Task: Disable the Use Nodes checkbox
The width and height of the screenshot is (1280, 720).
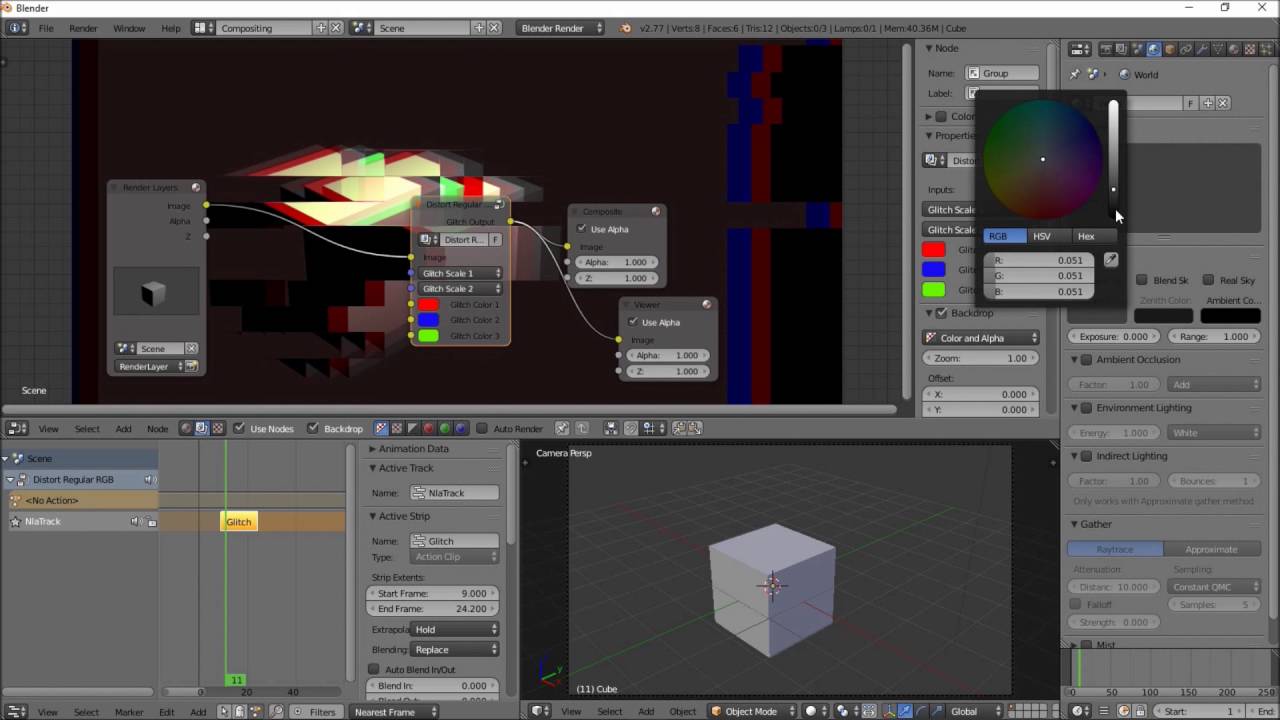Action: [x=239, y=428]
